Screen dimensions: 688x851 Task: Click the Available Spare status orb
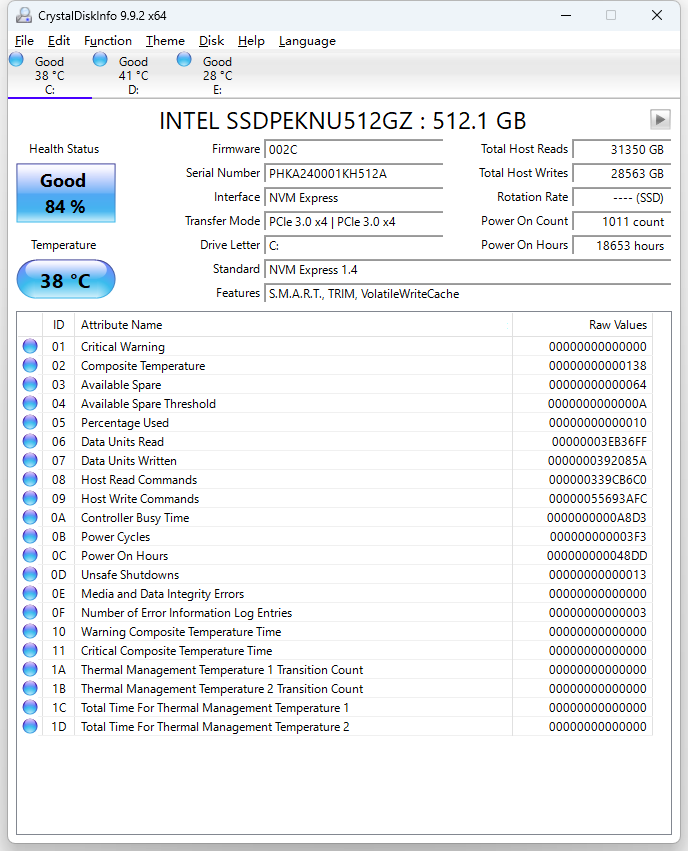click(30, 384)
